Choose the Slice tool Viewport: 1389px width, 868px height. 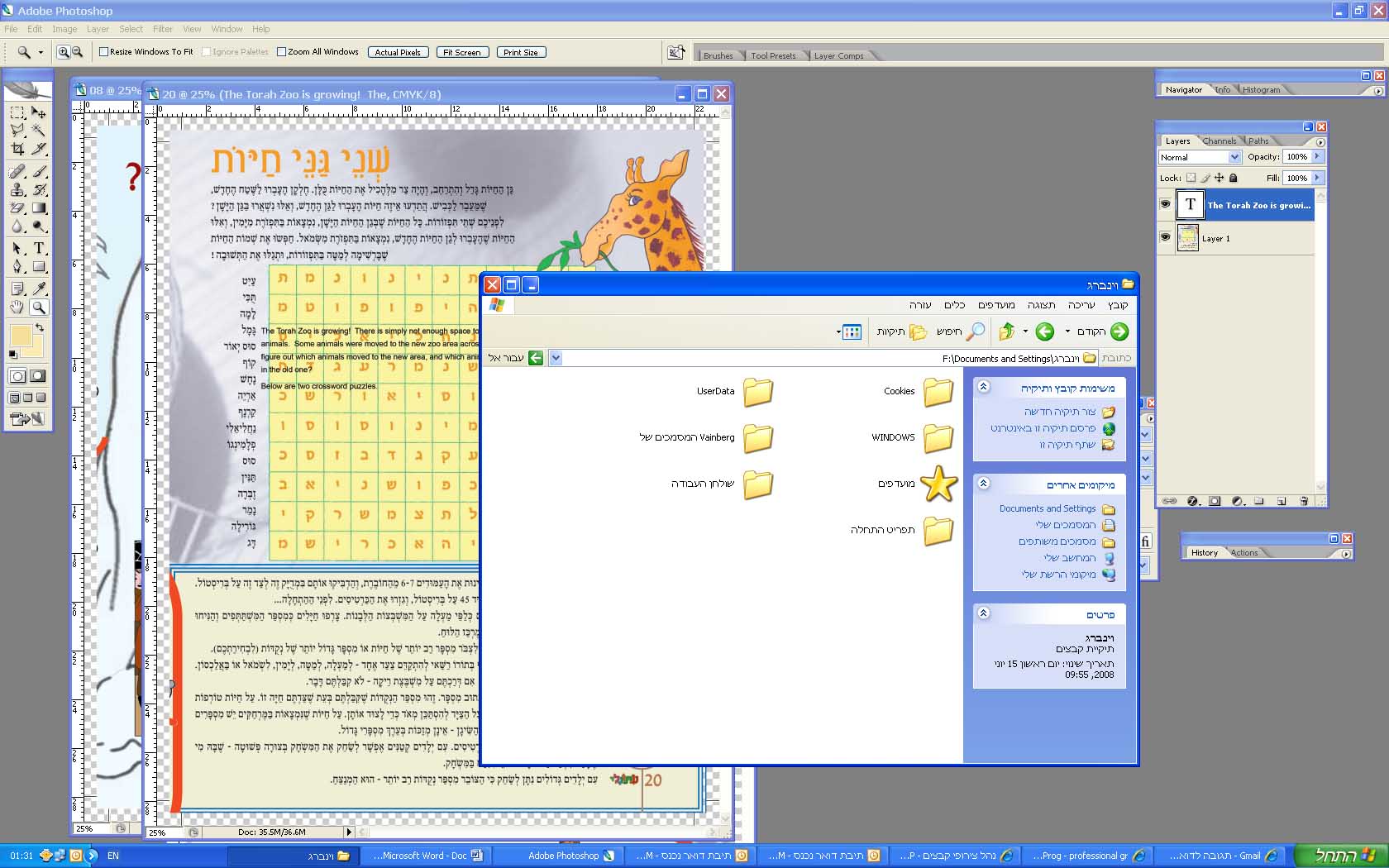[x=39, y=150]
